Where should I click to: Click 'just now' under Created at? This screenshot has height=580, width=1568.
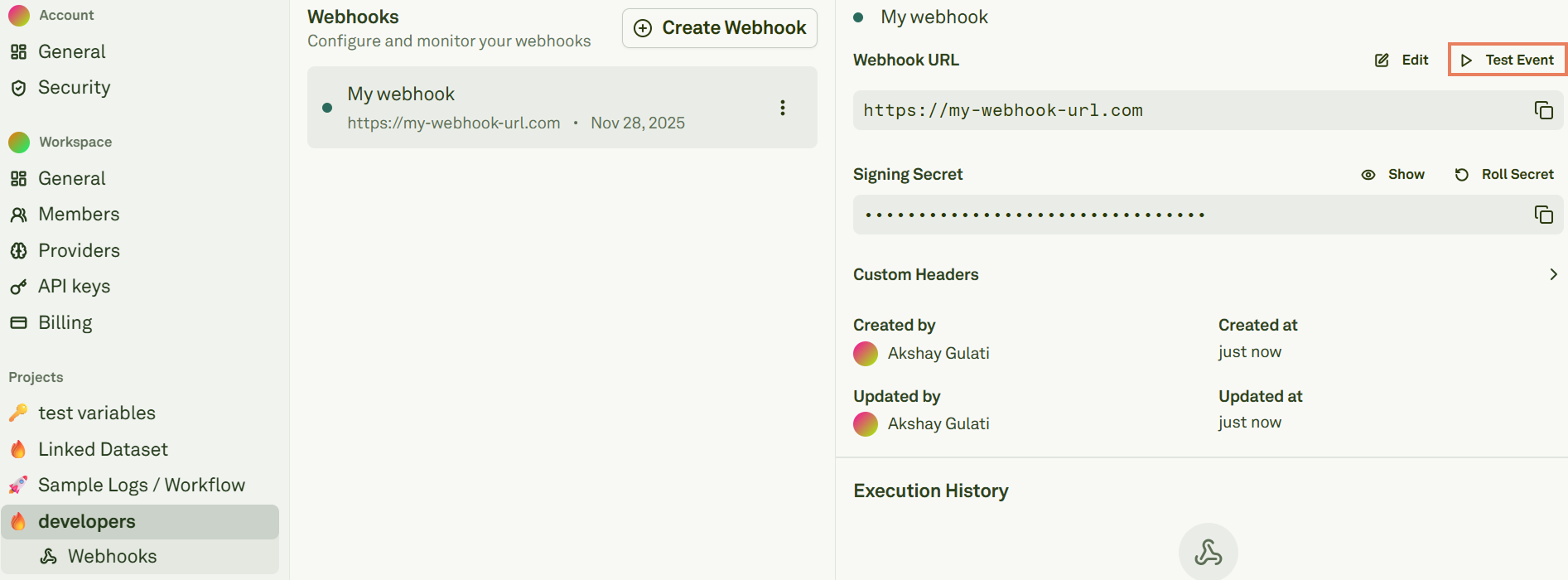click(x=1250, y=352)
